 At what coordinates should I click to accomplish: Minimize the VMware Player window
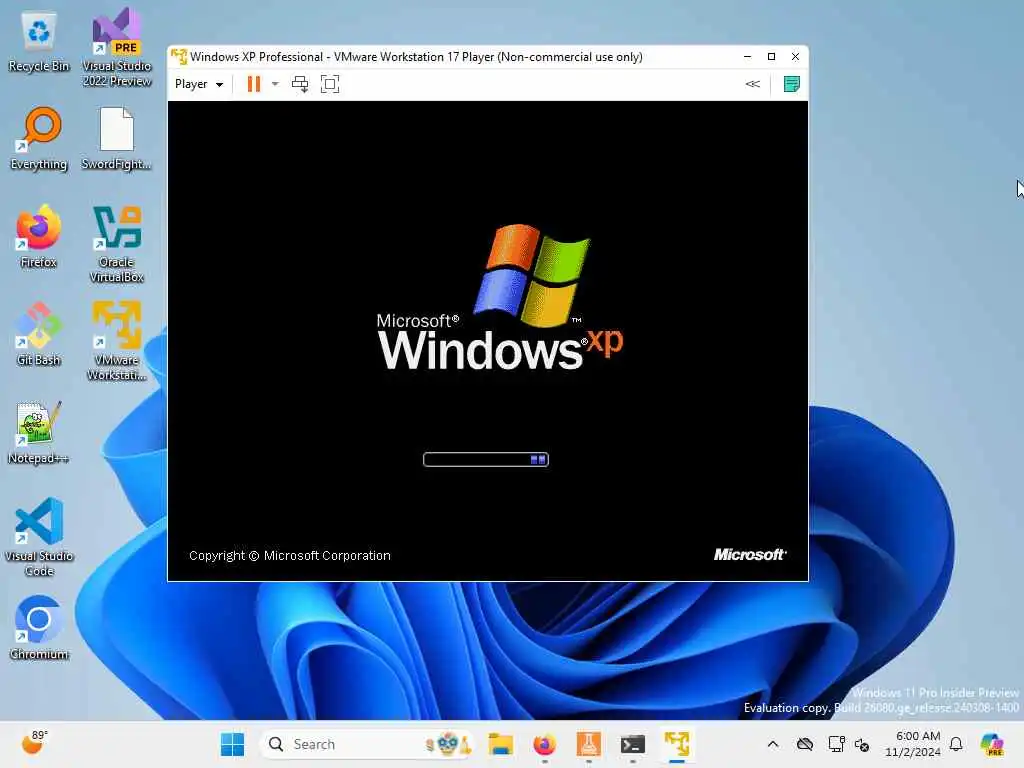pos(747,57)
